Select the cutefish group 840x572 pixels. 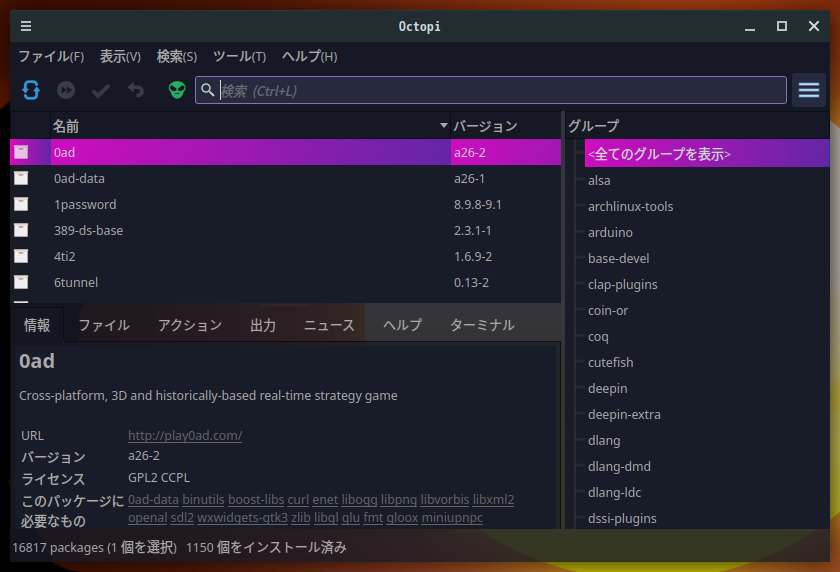(x=611, y=362)
